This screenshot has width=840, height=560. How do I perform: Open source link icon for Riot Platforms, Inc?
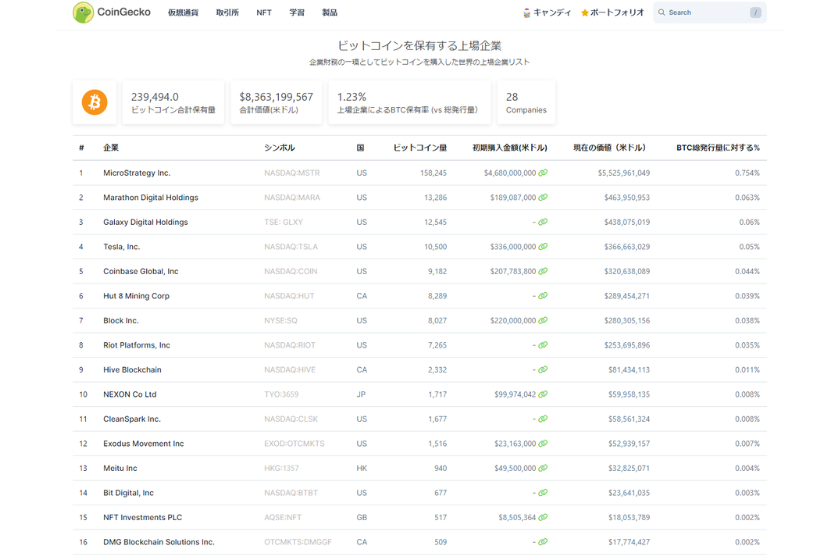543,345
